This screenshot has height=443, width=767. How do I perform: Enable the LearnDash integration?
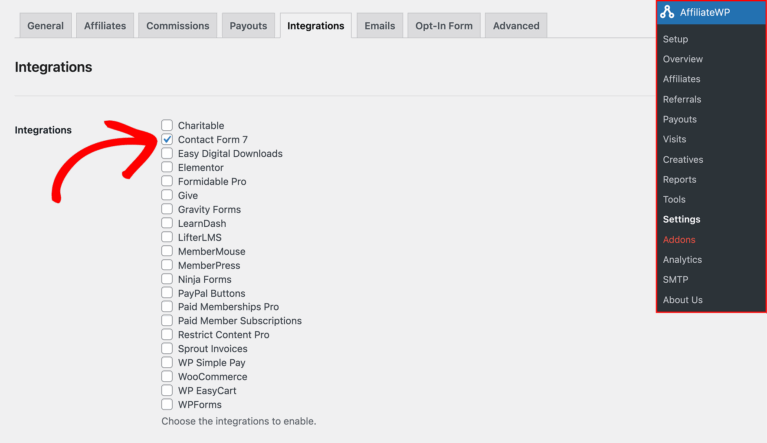(167, 223)
